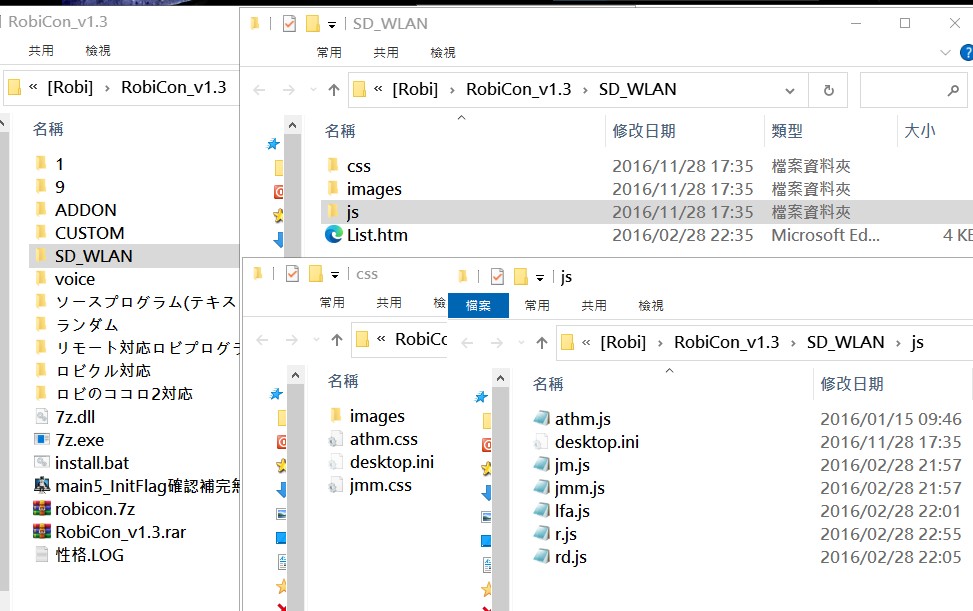Open the 共用 tab in js window
The width and height of the screenshot is (973, 611).
point(594,306)
